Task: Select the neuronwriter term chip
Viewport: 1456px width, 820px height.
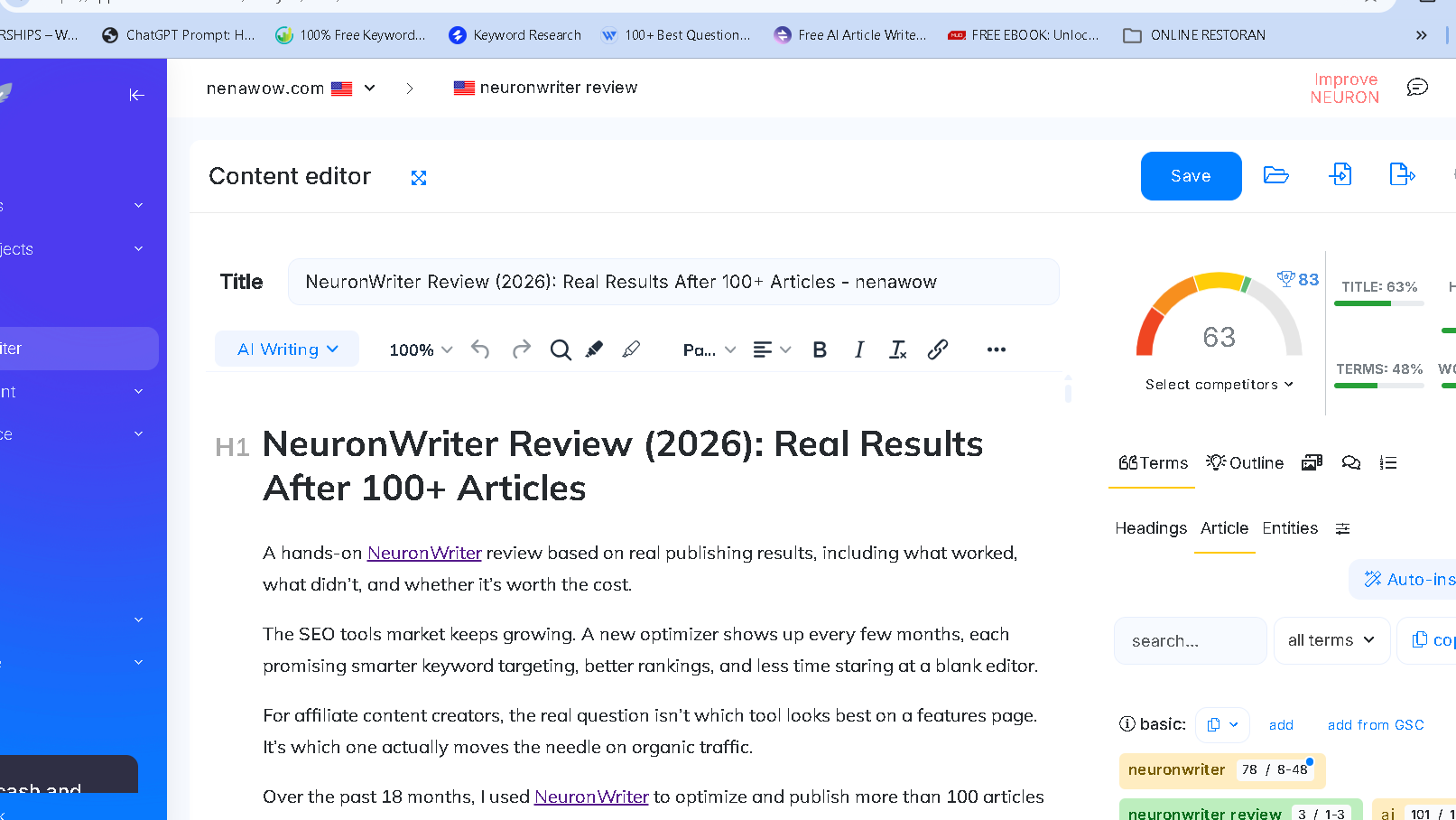Action: tap(1222, 770)
